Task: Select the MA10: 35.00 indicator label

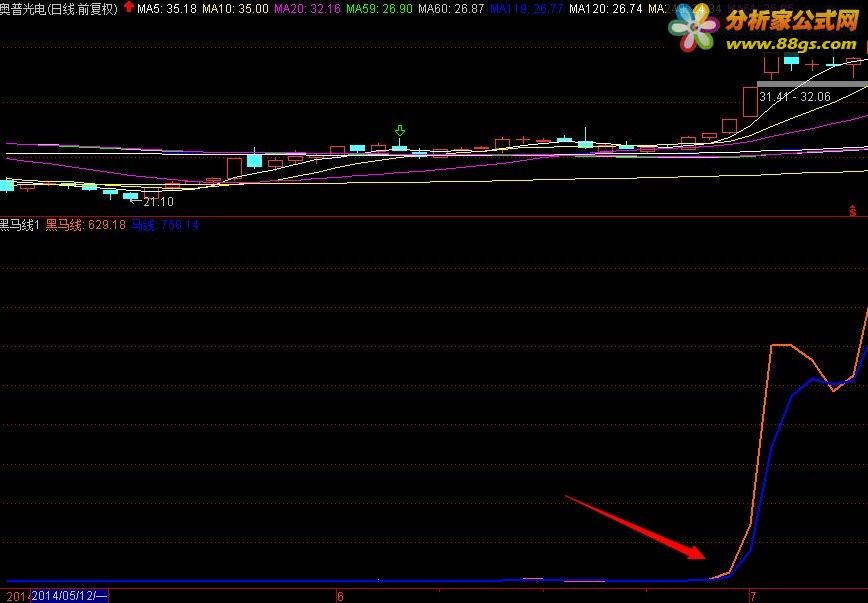Action: (235, 8)
